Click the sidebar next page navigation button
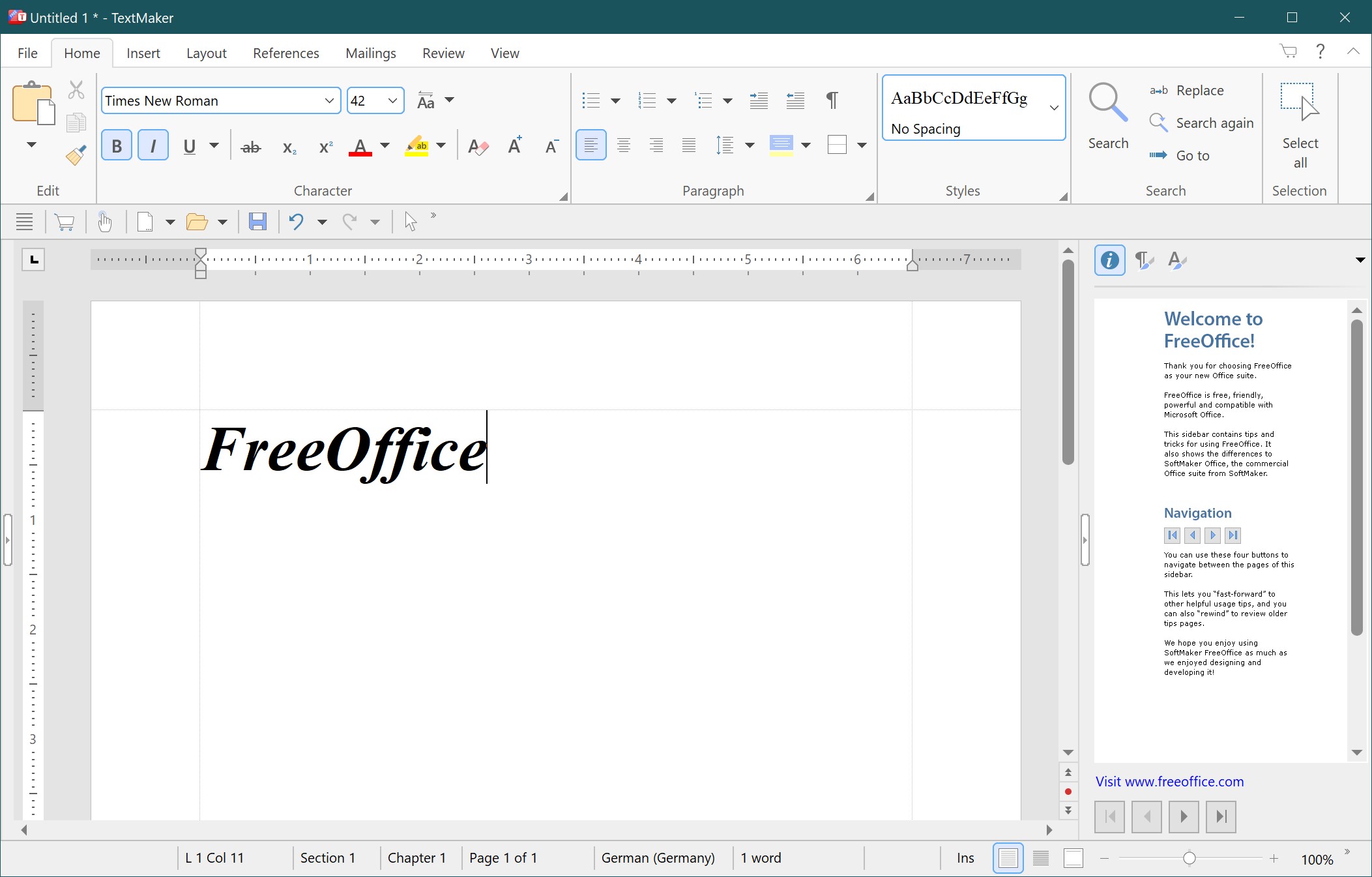This screenshot has width=1372, height=877. [1184, 816]
